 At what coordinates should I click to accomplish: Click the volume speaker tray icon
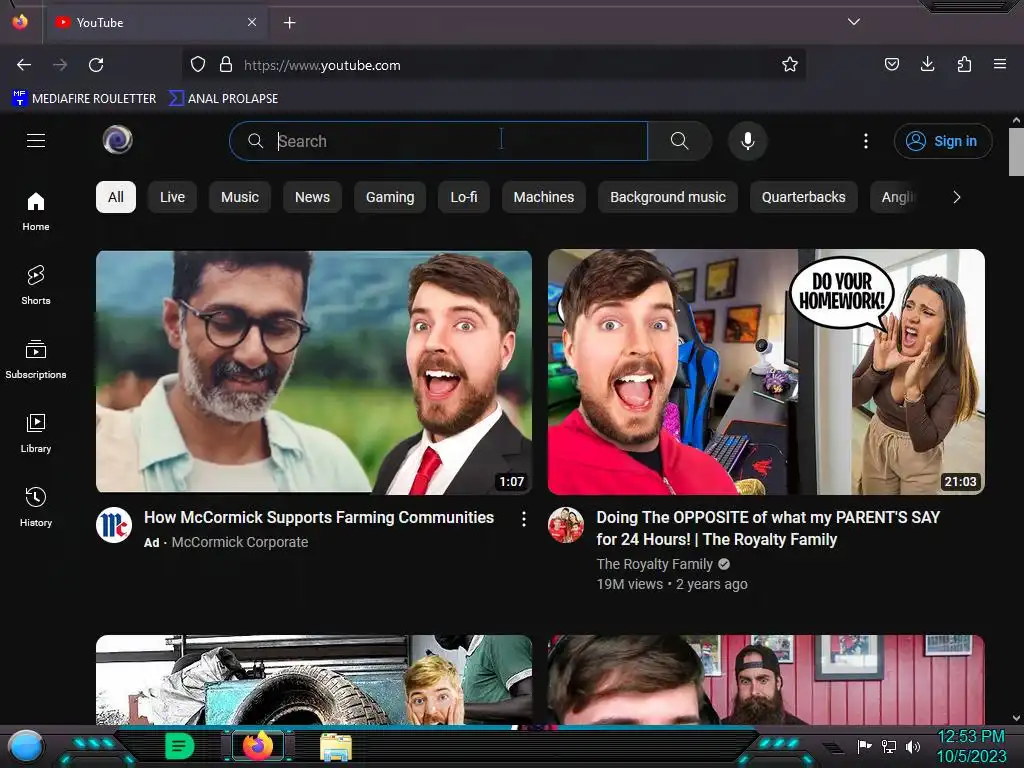tap(913, 746)
